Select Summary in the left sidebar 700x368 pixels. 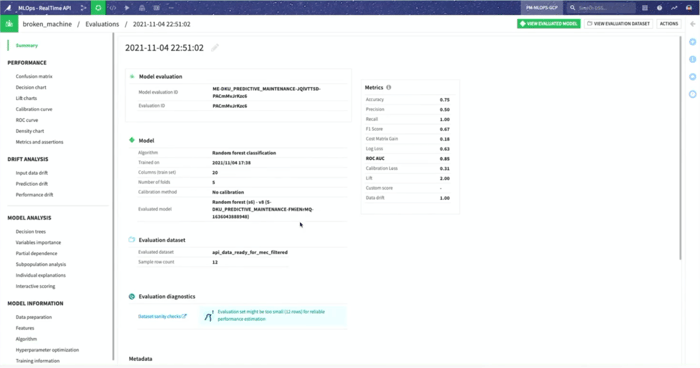tap(27, 46)
